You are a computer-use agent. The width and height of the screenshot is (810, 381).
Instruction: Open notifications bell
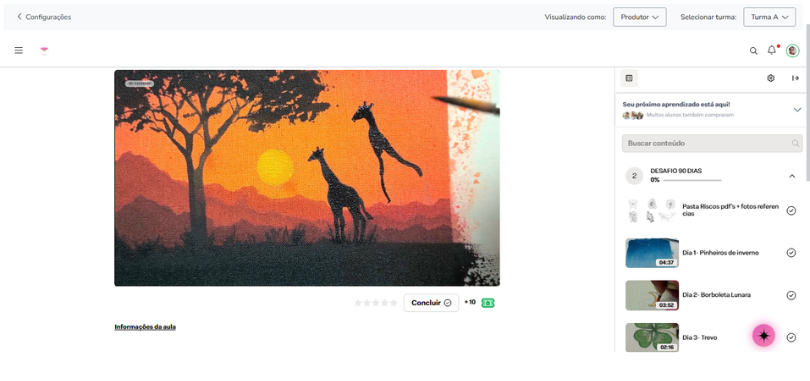(772, 50)
